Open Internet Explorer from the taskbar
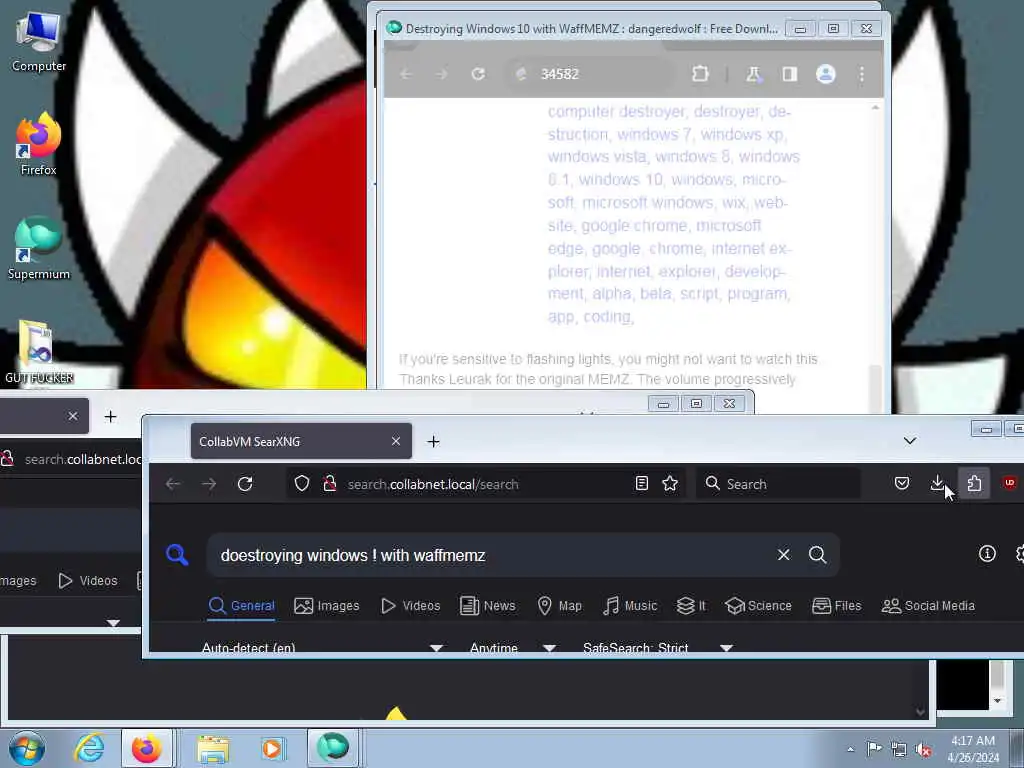Image resolution: width=1024 pixels, height=768 pixels. pyautogui.click(x=89, y=748)
